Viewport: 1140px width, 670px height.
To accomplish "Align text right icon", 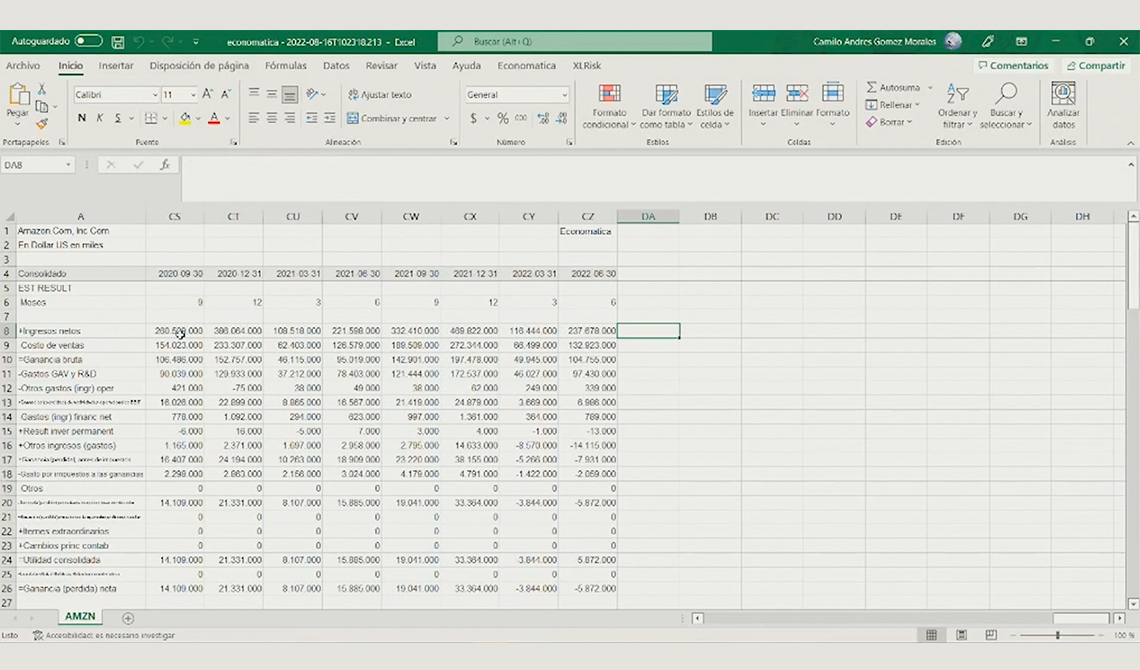I will (x=289, y=118).
